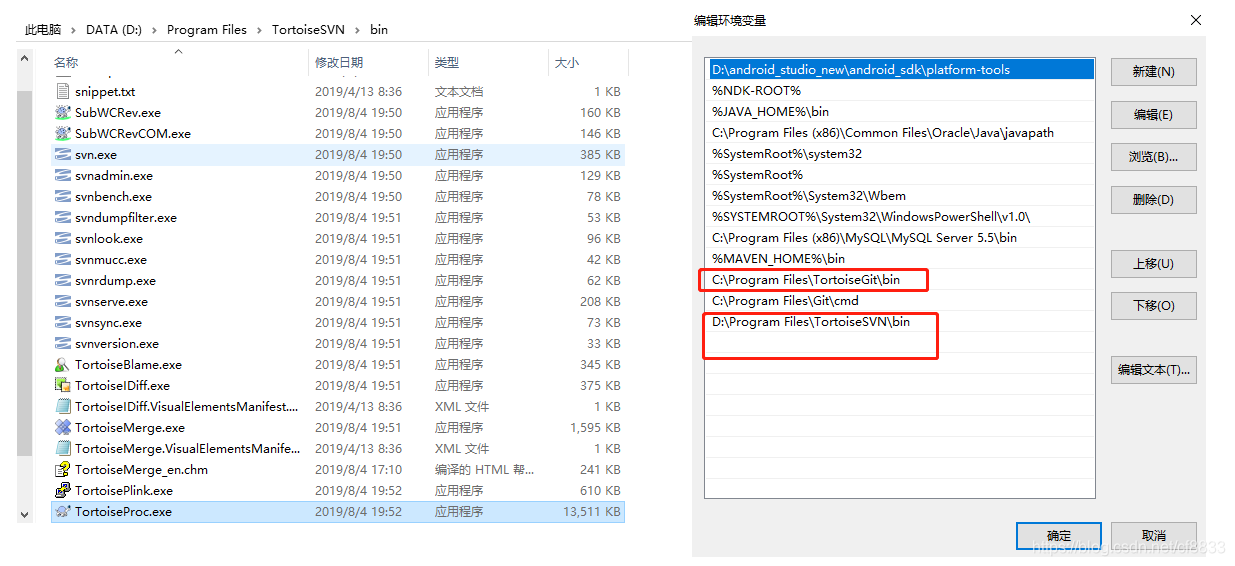Click the 编辑(E) button
Screen dimensions: 1235x566
point(1153,115)
